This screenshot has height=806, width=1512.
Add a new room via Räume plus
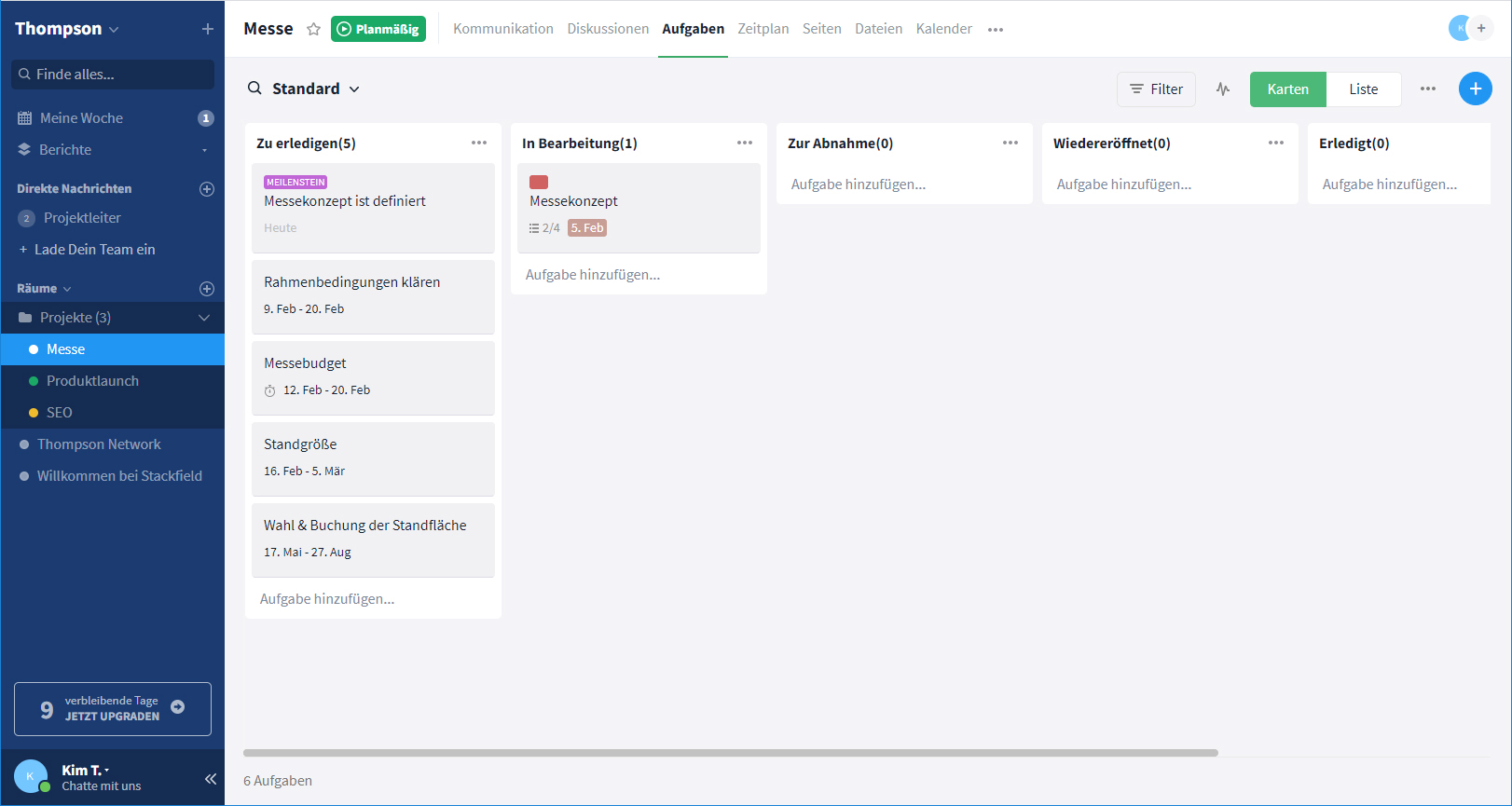[x=207, y=289]
